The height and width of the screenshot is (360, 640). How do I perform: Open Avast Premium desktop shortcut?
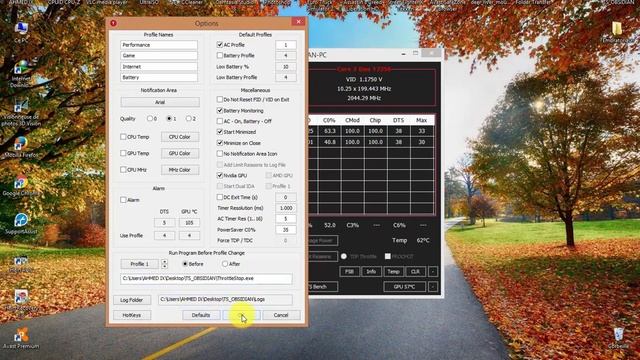tap(20, 338)
